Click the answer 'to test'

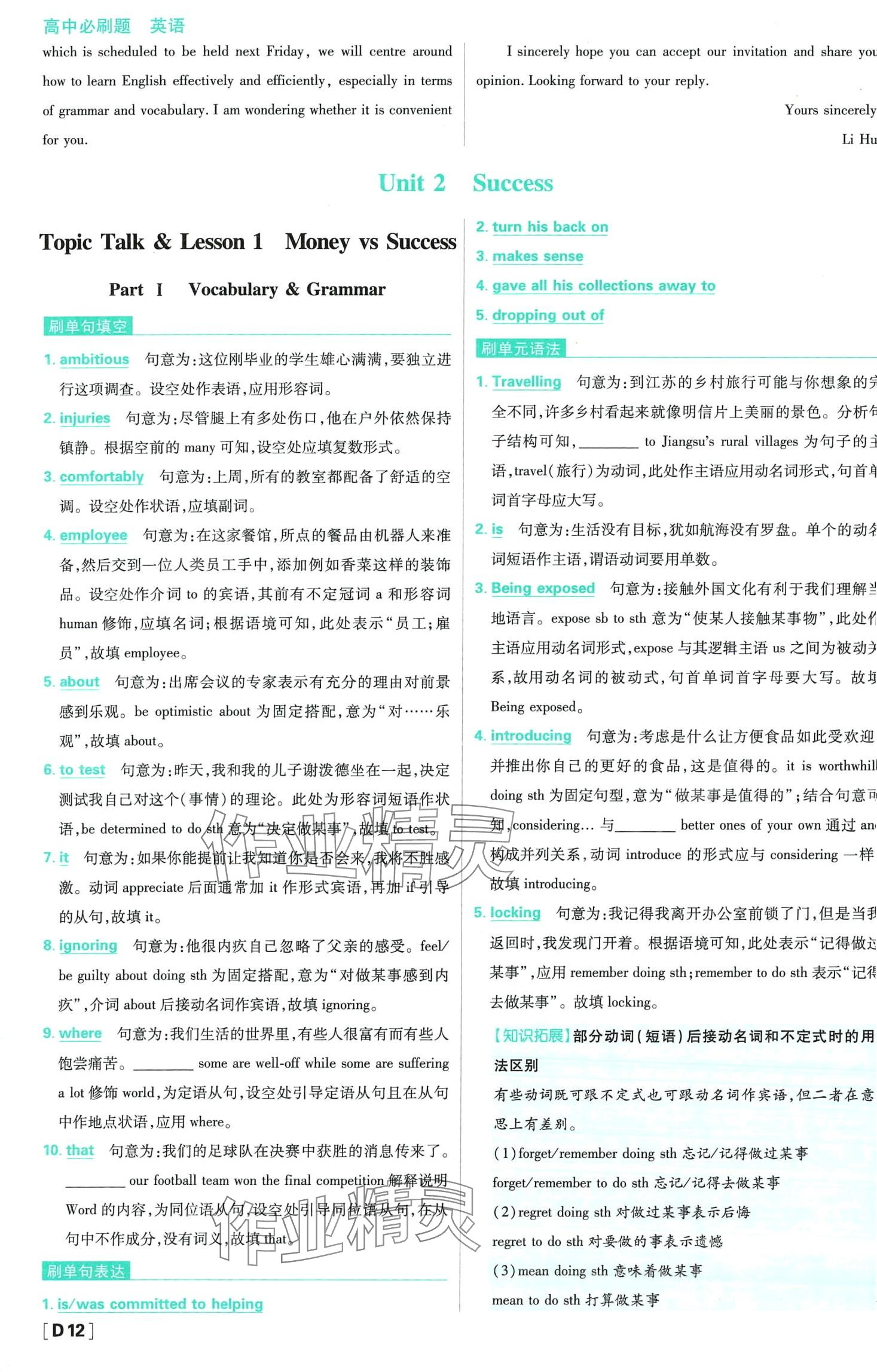(82, 770)
